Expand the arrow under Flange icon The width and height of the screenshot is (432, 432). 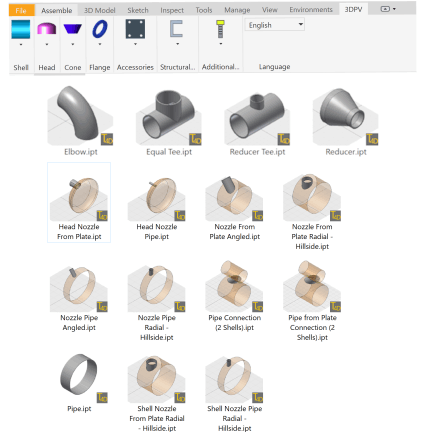tap(100, 44)
